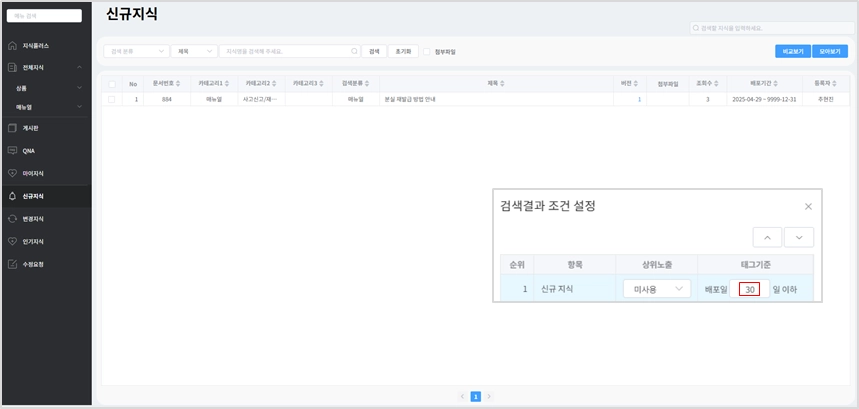Go to 마이지식 via its heart icon
859x409 pixels.
click(13, 173)
